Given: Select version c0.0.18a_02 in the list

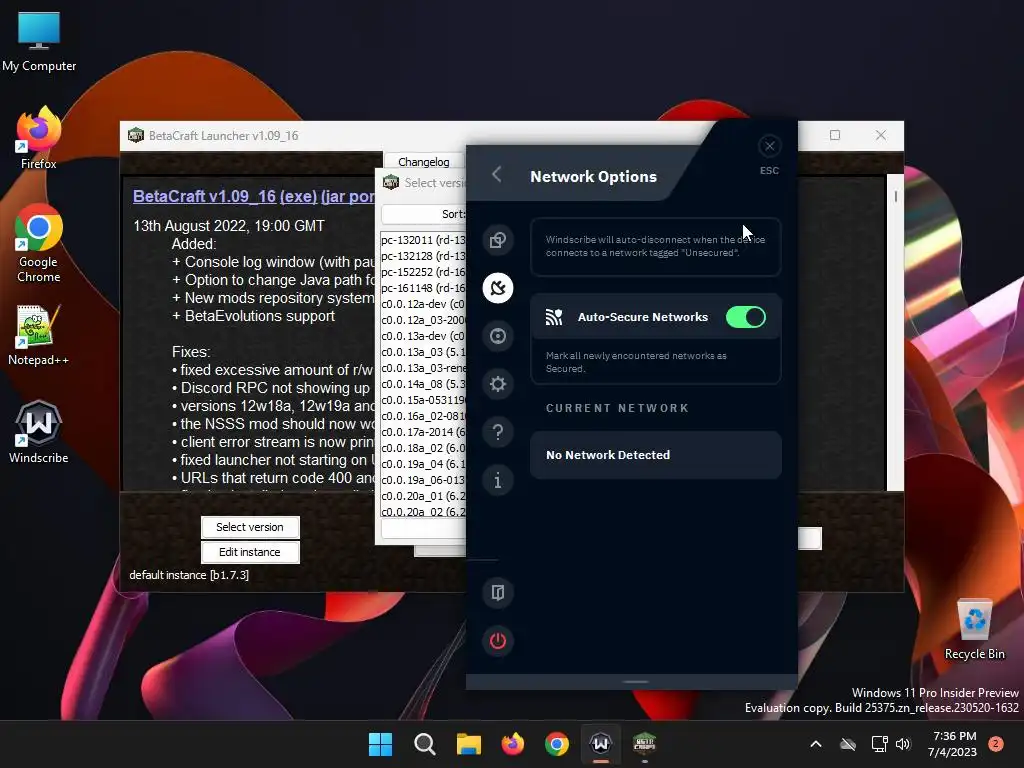Looking at the screenshot, I should coord(423,448).
